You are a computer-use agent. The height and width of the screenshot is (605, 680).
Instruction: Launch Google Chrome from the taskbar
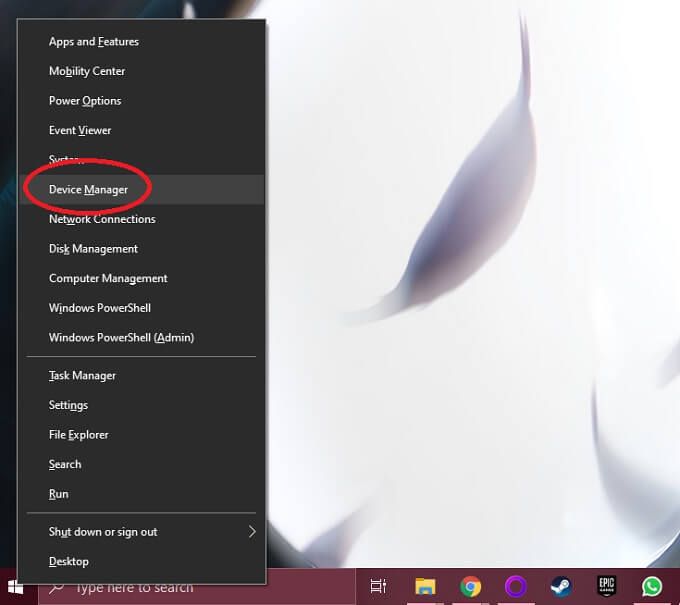click(471, 587)
